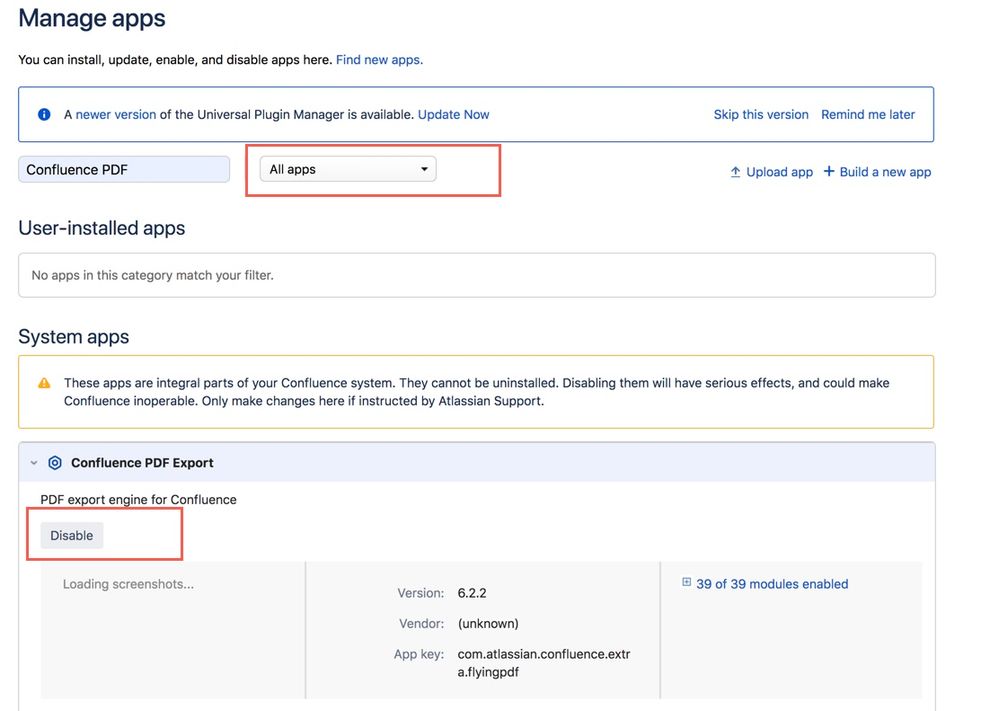Image resolution: width=999 pixels, height=711 pixels.
Task: Click the Loading screenshots... text
Action: pos(128,584)
